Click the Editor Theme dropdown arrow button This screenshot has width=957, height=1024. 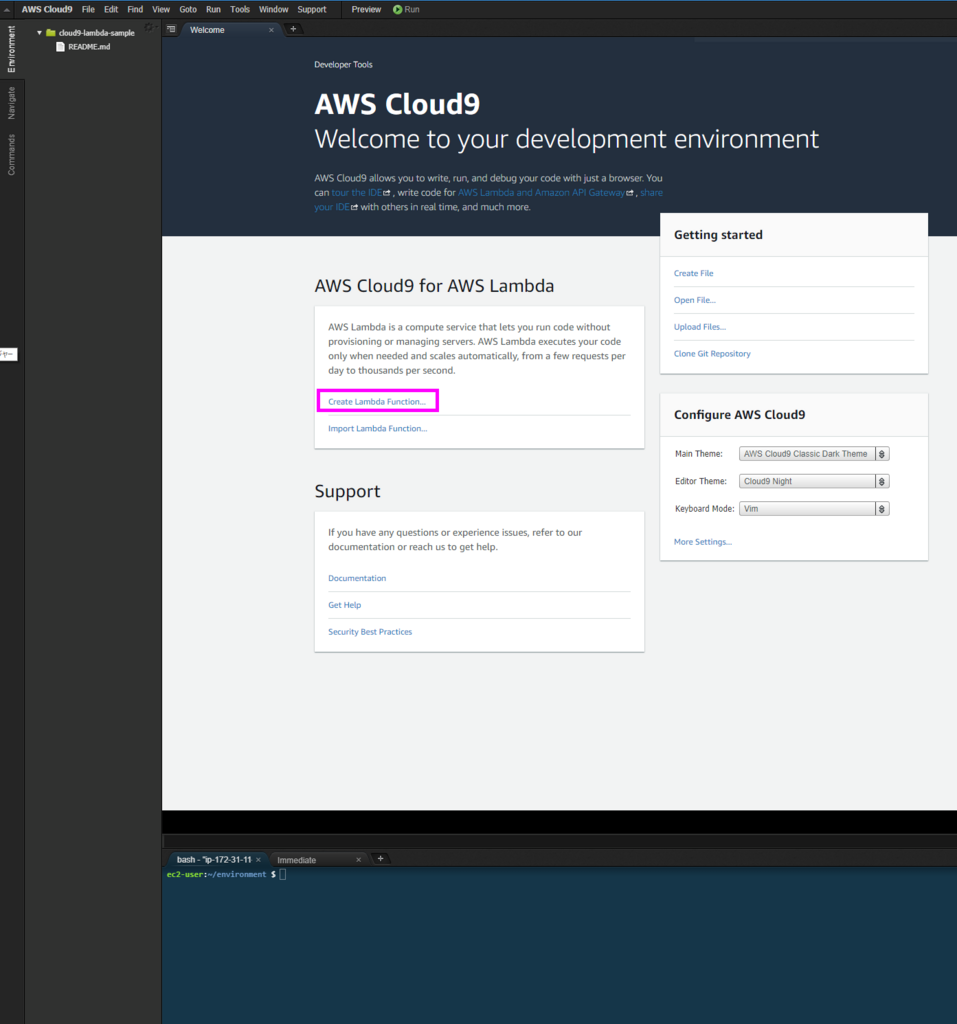(x=882, y=481)
